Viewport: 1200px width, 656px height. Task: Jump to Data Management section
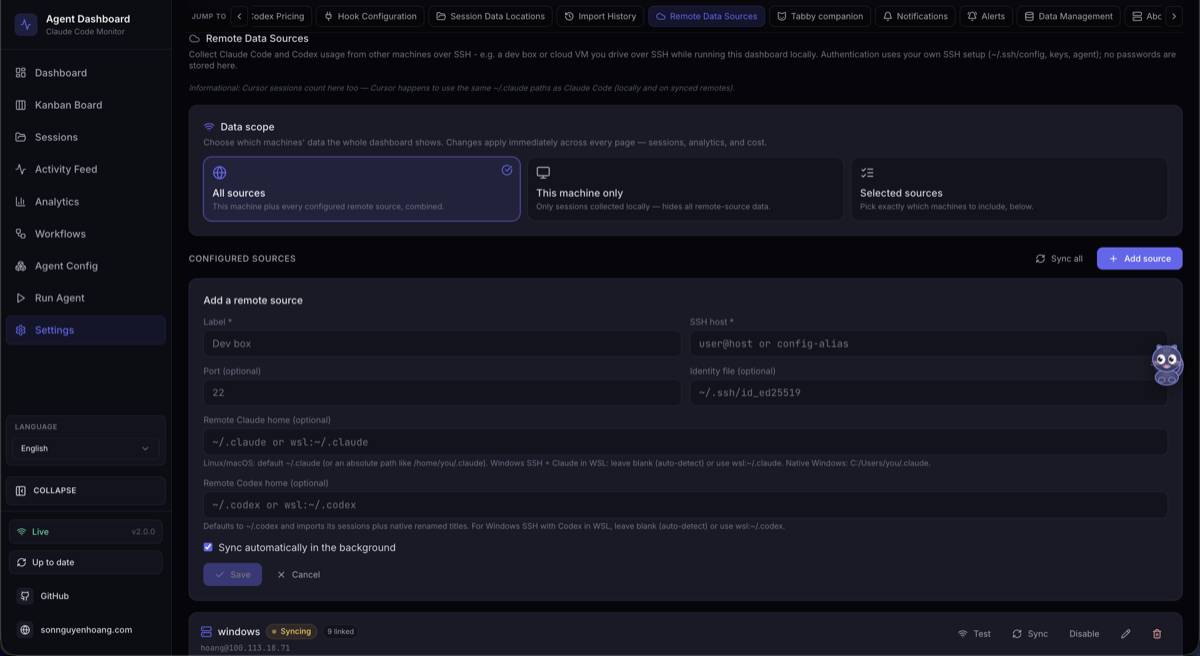(1068, 16)
